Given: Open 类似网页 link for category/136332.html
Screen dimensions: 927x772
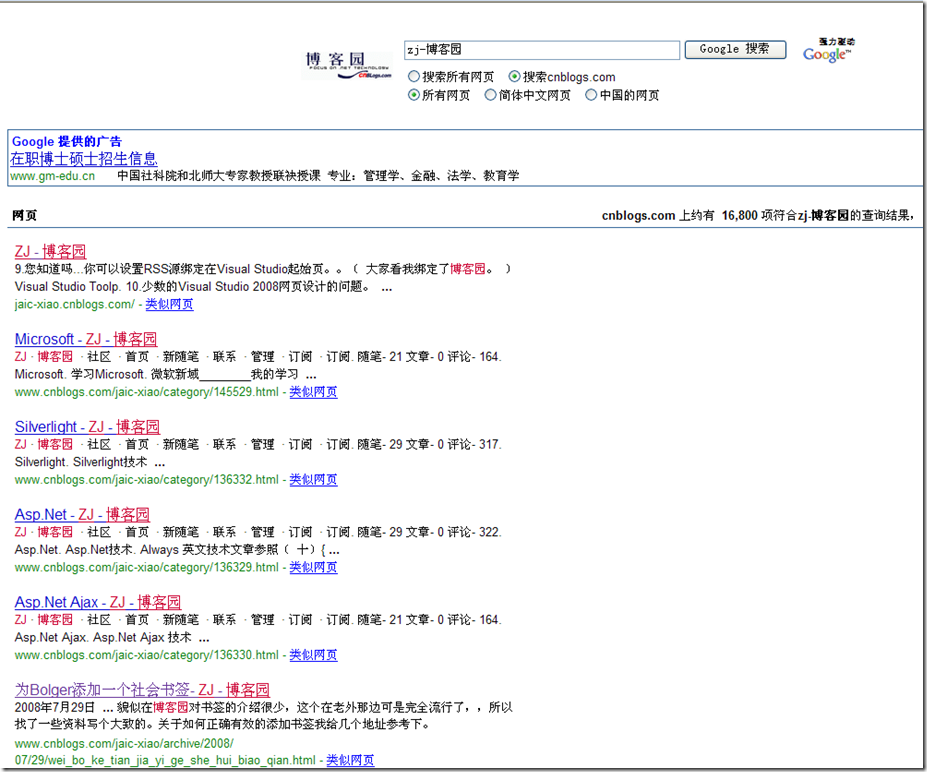Looking at the screenshot, I should click(313, 479).
